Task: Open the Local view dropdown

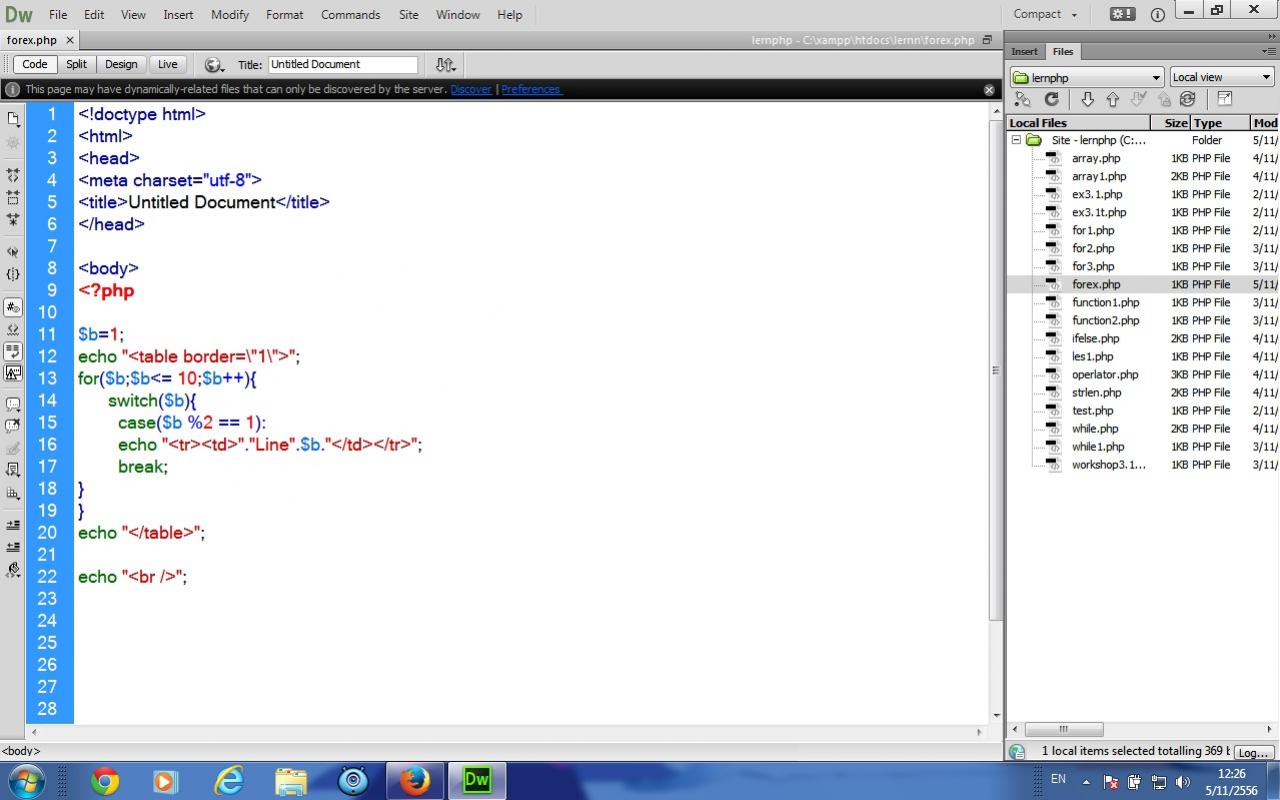Action: [1222, 77]
